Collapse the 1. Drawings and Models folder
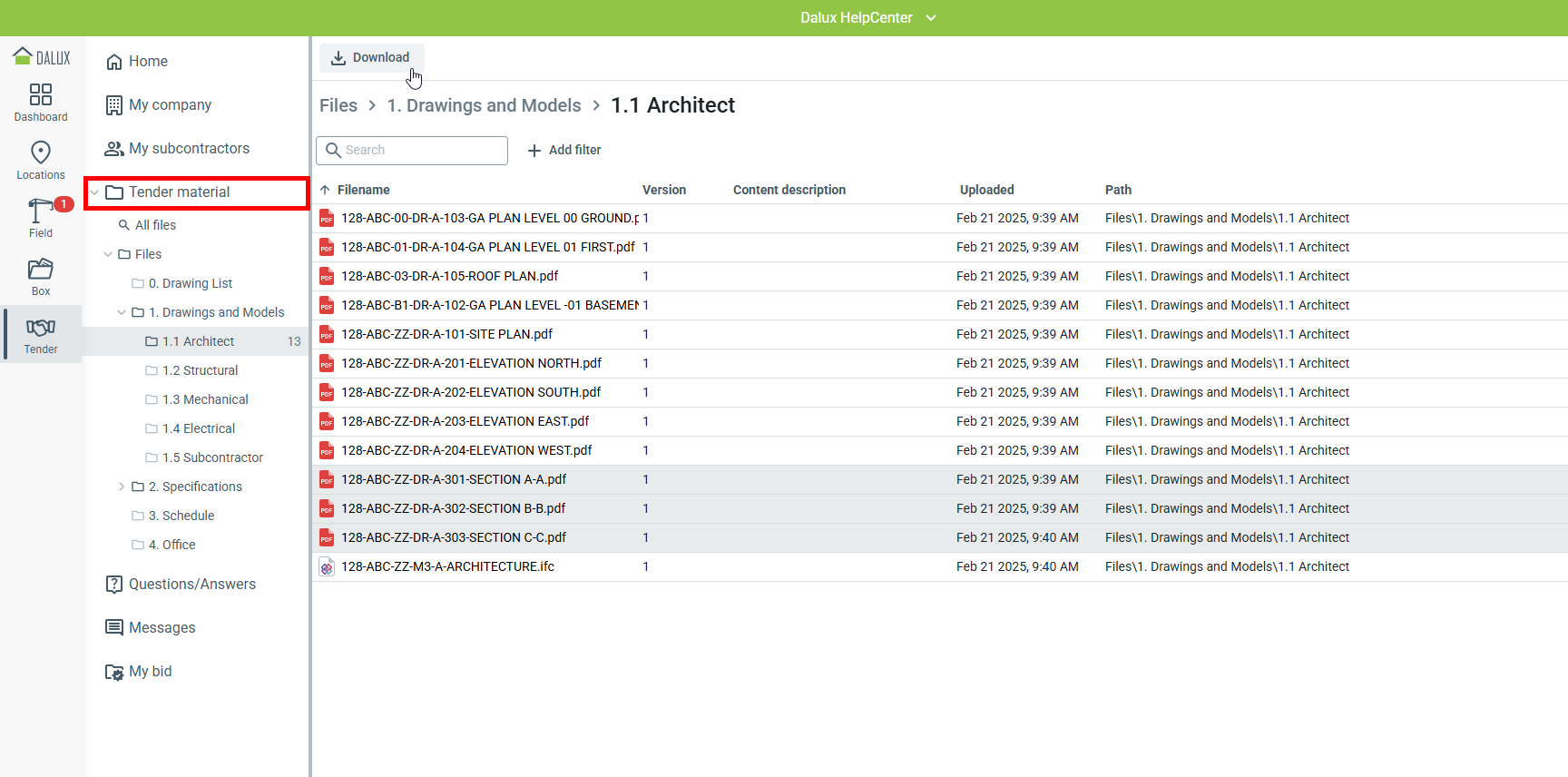The image size is (1568, 777). [122, 312]
